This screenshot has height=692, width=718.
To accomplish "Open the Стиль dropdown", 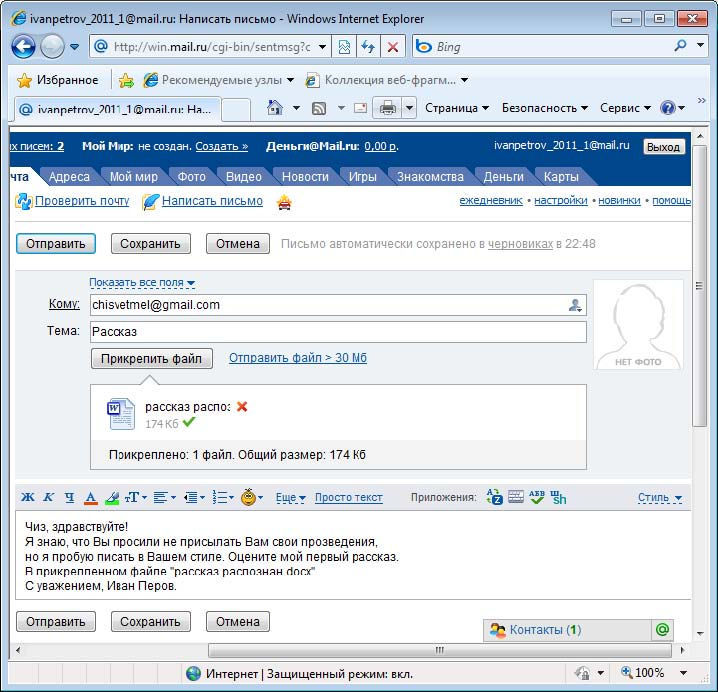I will pos(659,498).
